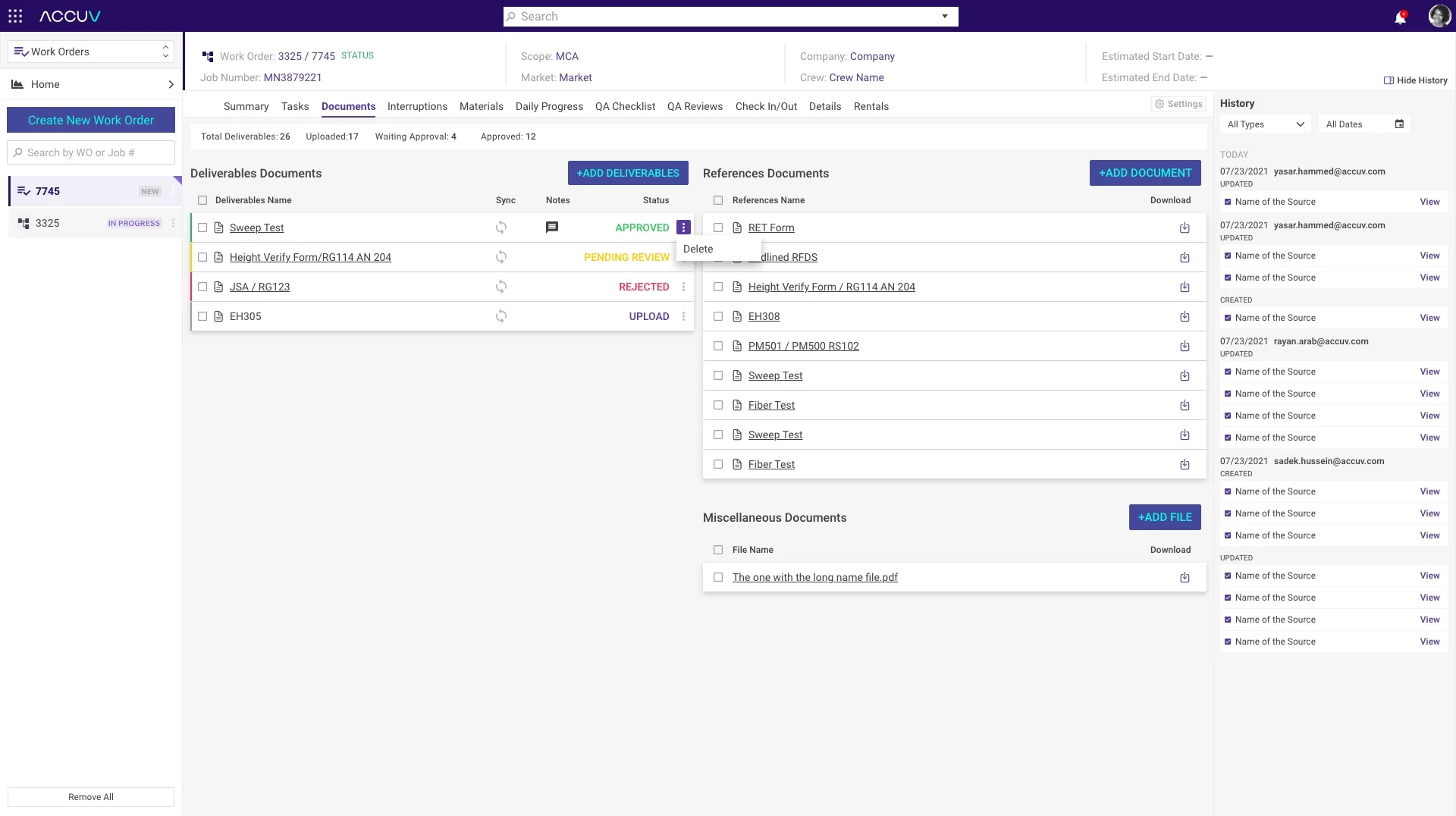The height and width of the screenshot is (816, 1456).
Task: Click the +ADD FILE button
Action: (1165, 517)
